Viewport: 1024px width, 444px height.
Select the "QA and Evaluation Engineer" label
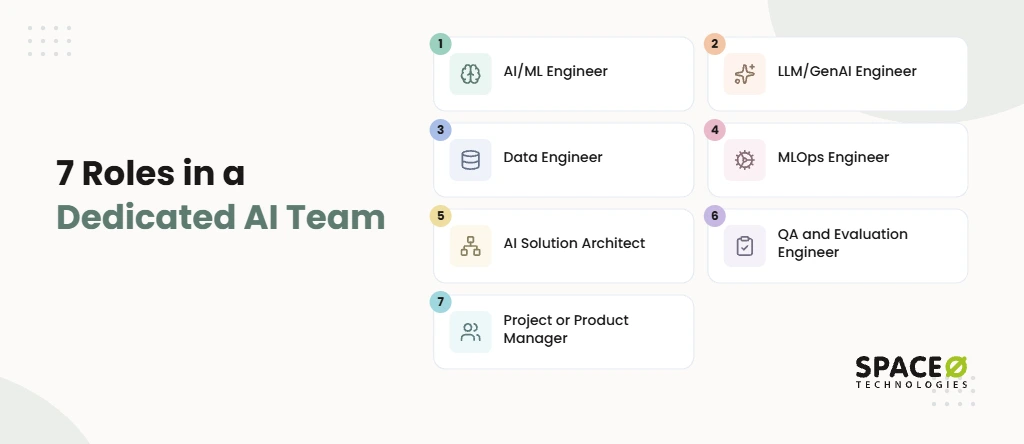[842, 243]
